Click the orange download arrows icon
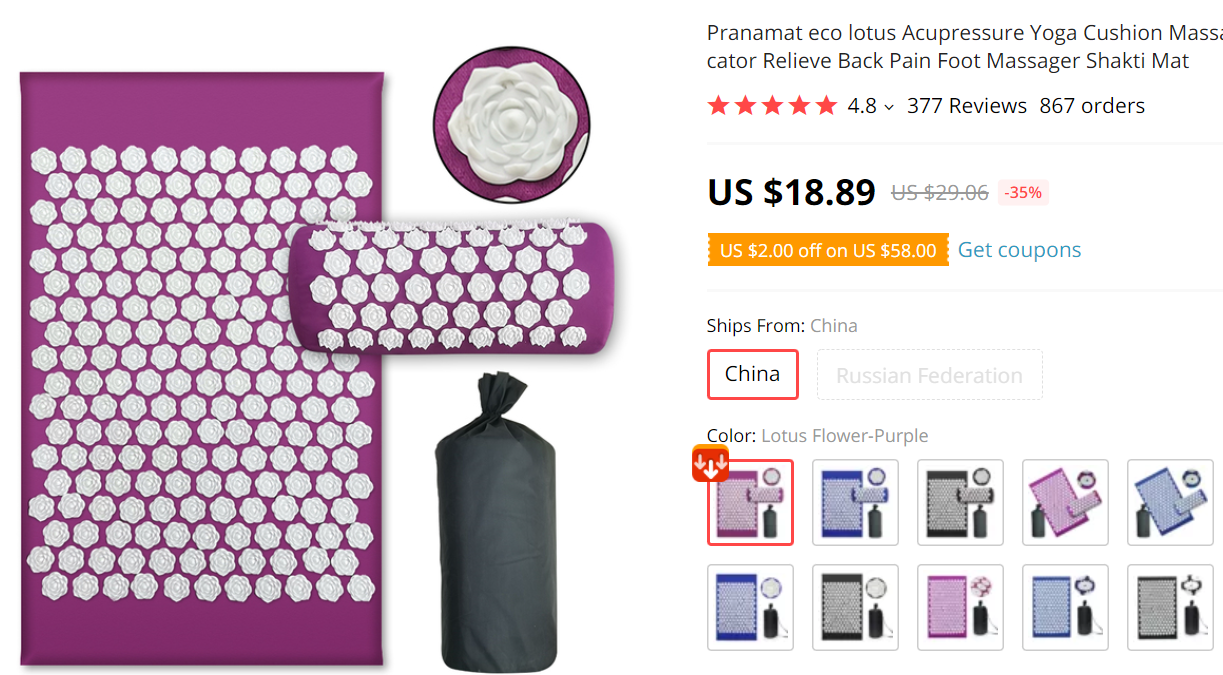1223x675 pixels. [x=711, y=464]
